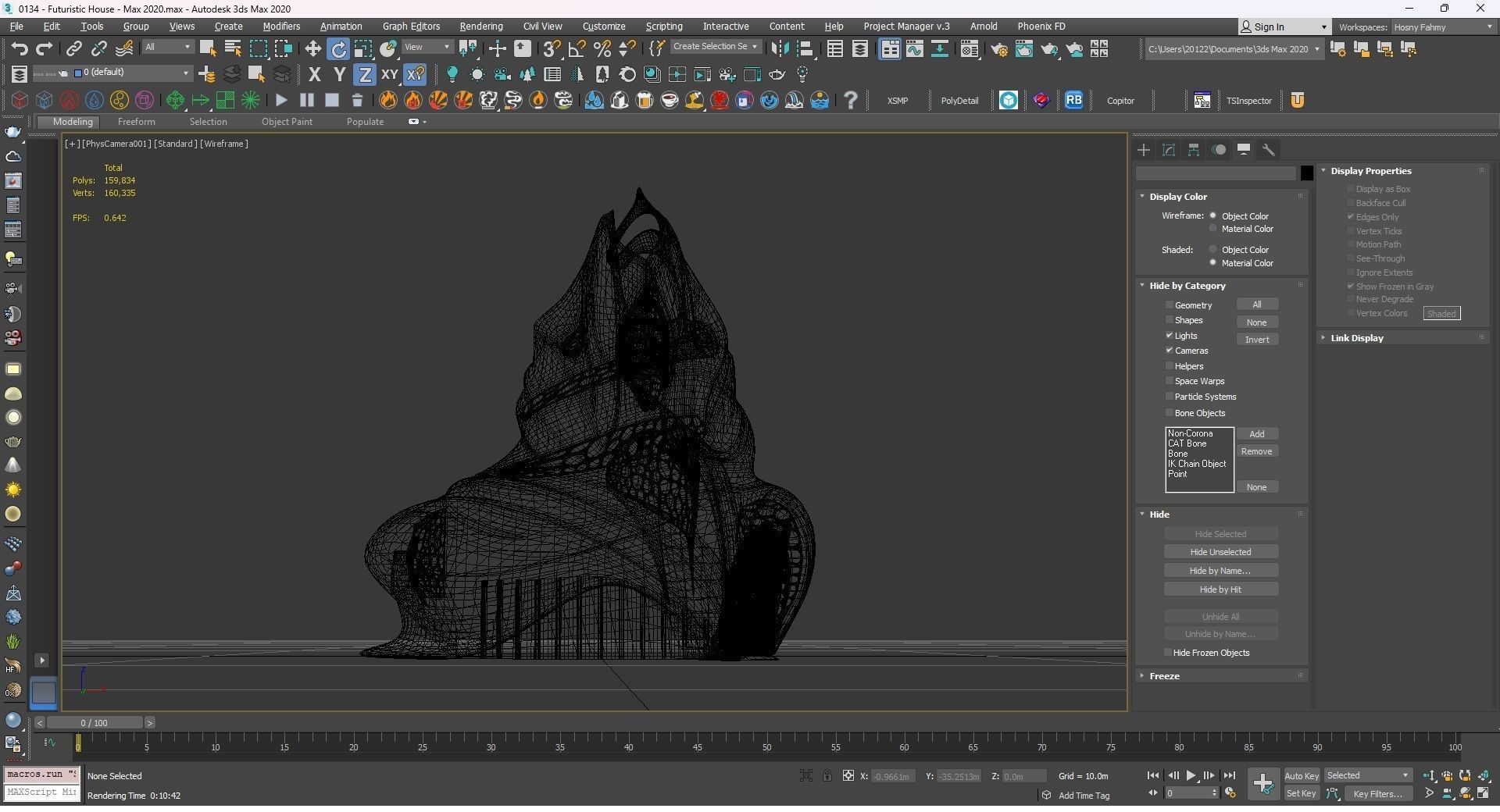
Task: Open the Motion panel icon
Action: click(x=1219, y=150)
